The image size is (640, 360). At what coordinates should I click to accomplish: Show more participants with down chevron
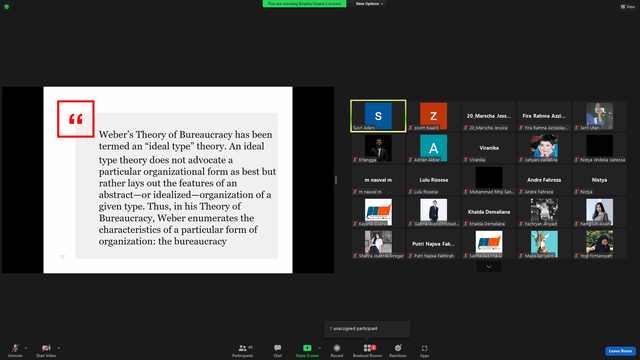point(489,267)
